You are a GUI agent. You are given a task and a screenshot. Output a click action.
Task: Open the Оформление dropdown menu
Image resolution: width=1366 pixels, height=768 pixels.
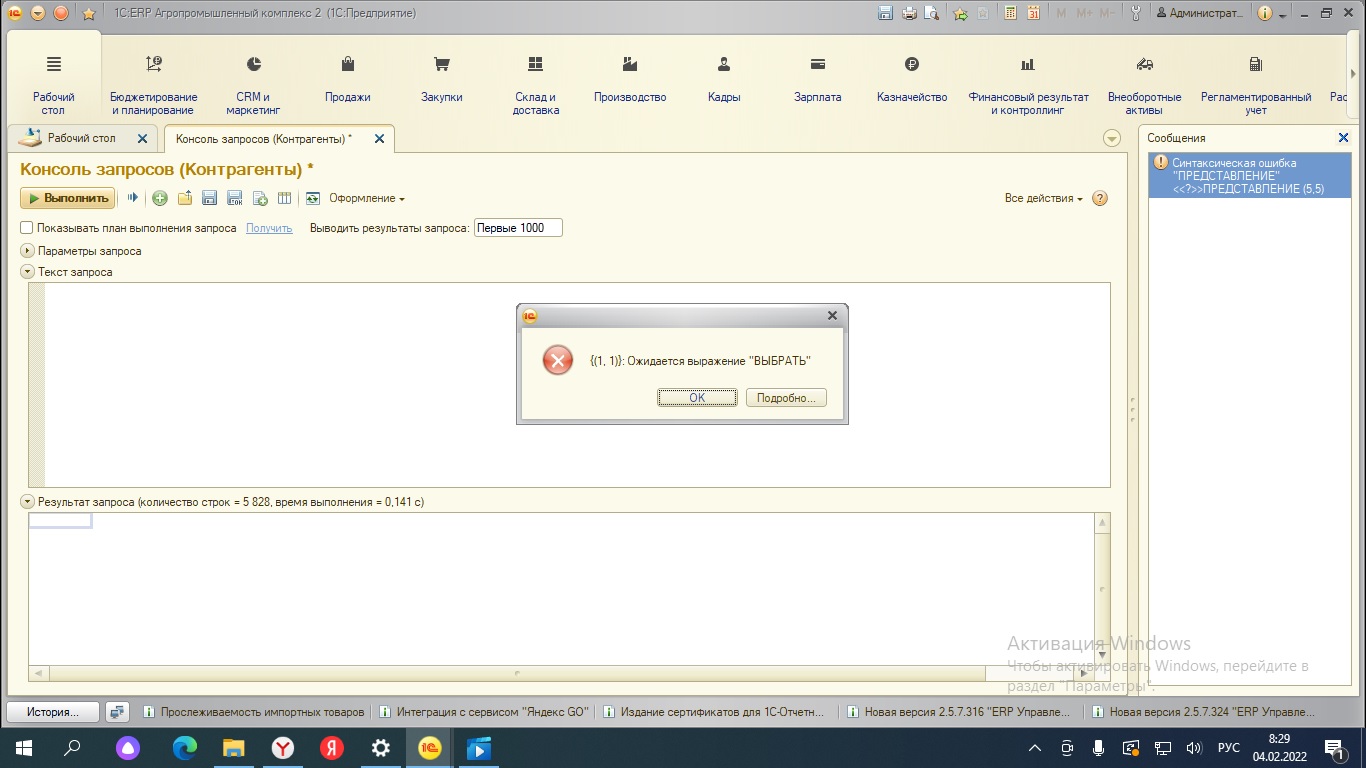click(x=366, y=198)
